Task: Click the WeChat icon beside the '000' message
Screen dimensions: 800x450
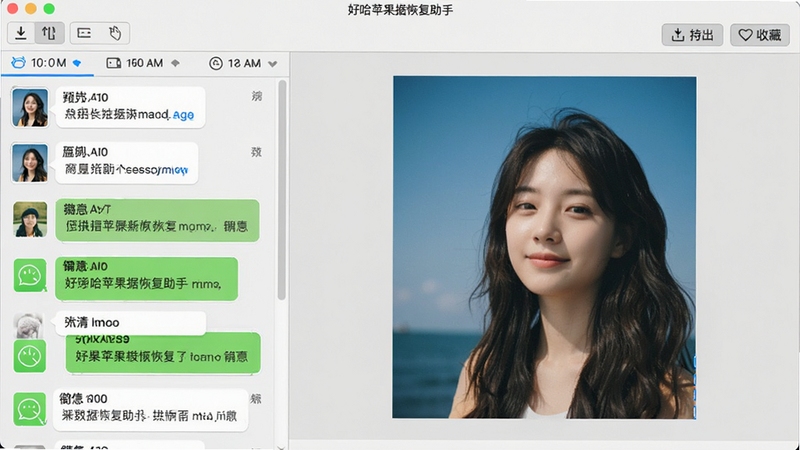Action: [29, 409]
